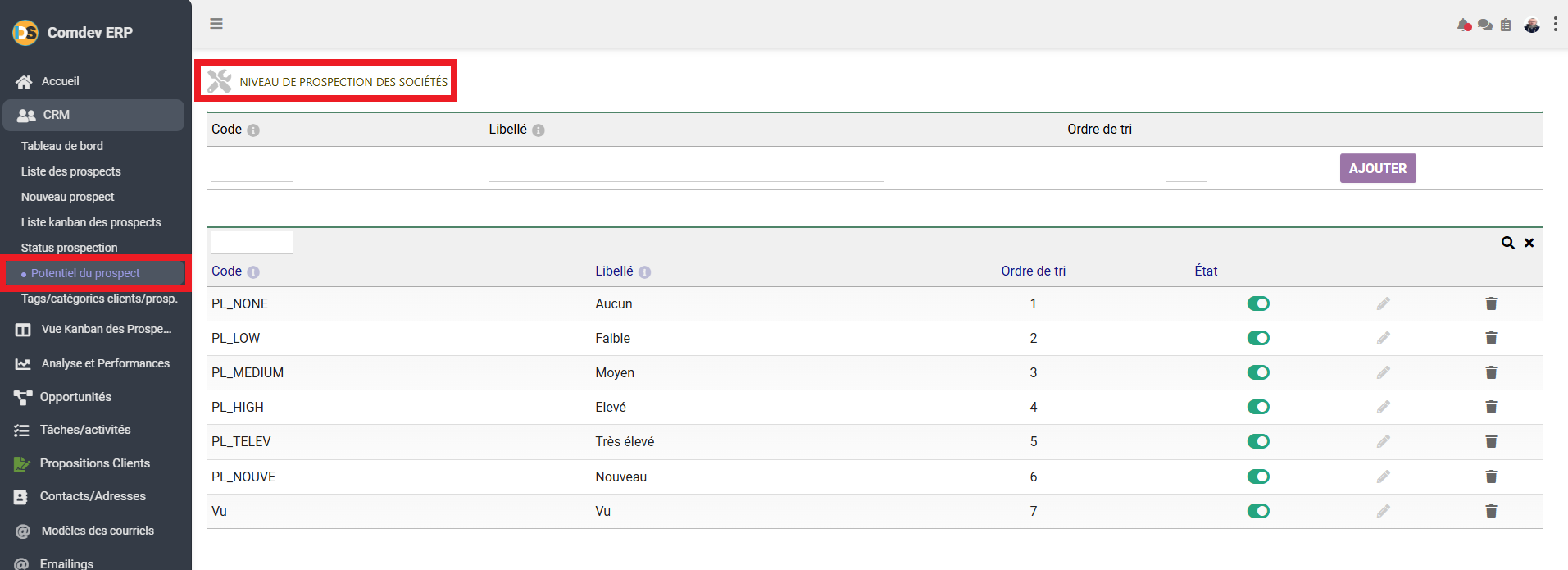The width and height of the screenshot is (1568, 570).
Task: Toggle the state of PL_LOW
Action: pyautogui.click(x=1258, y=338)
